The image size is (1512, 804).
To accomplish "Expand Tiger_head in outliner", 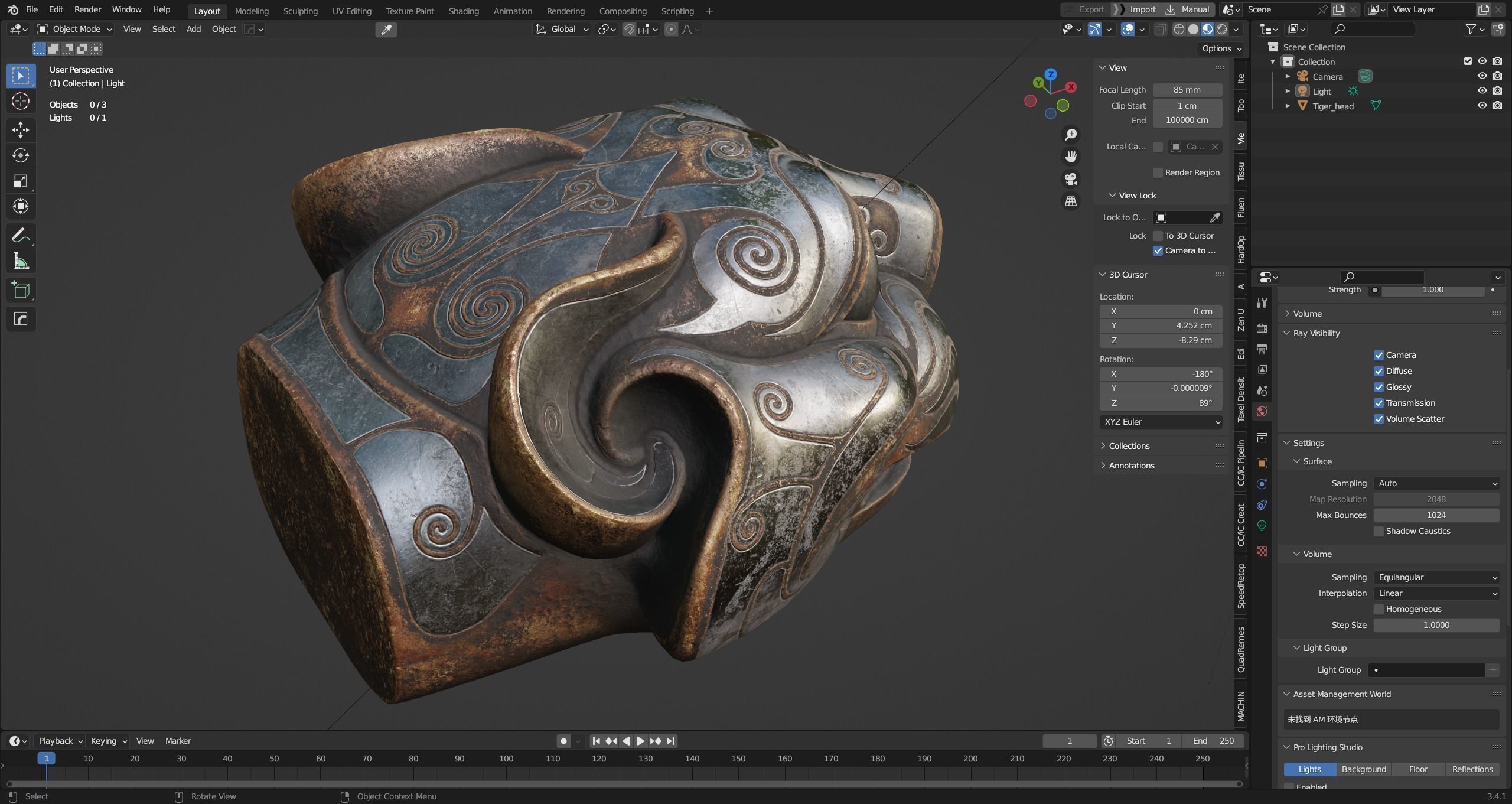I will point(1288,106).
